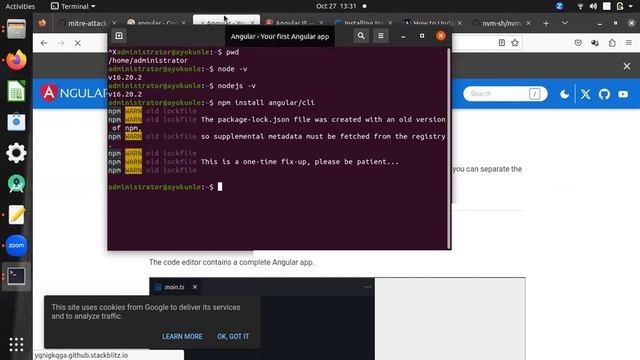Open Ubuntu Software from dock
640x360 pixels.
coord(16,122)
